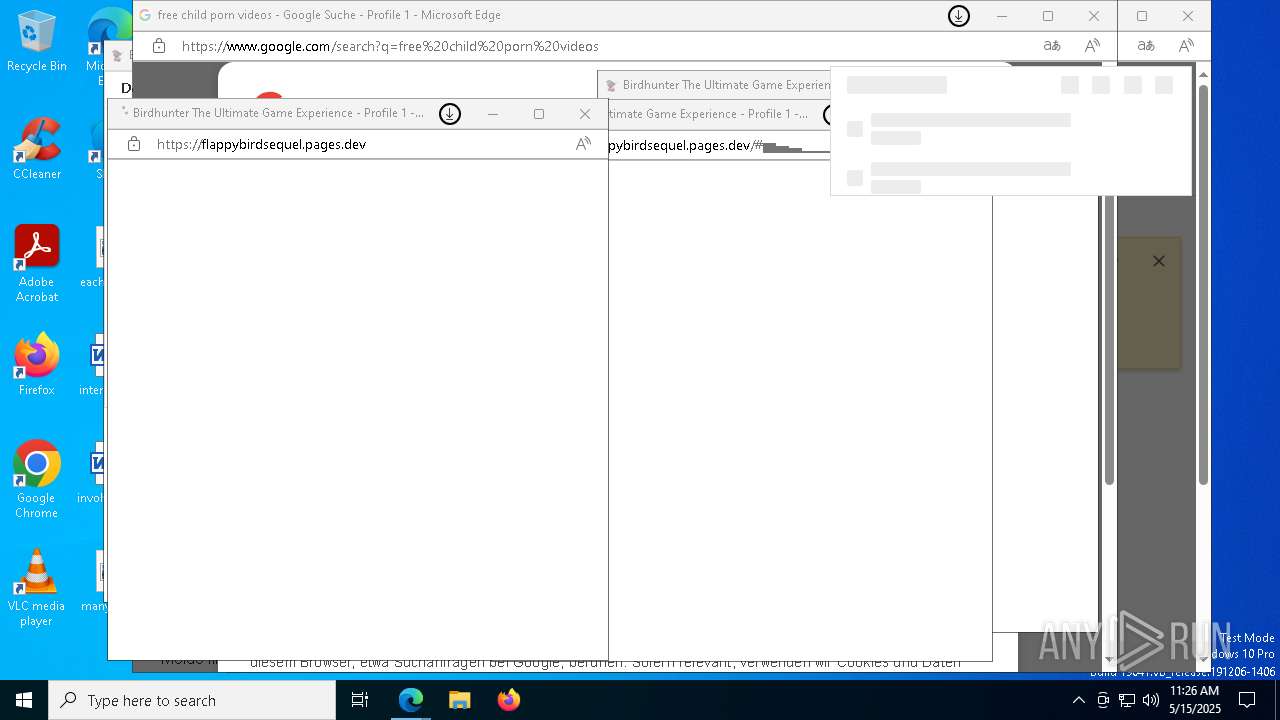Image resolution: width=1280 pixels, height=720 pixels.
Task: Open Firefox desktop shortcut
Action: click(x=37, y=366)
